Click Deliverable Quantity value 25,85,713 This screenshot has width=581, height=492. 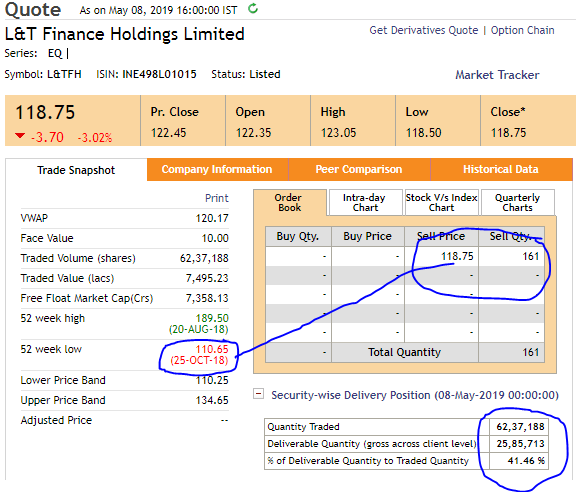tap(520, 444)
